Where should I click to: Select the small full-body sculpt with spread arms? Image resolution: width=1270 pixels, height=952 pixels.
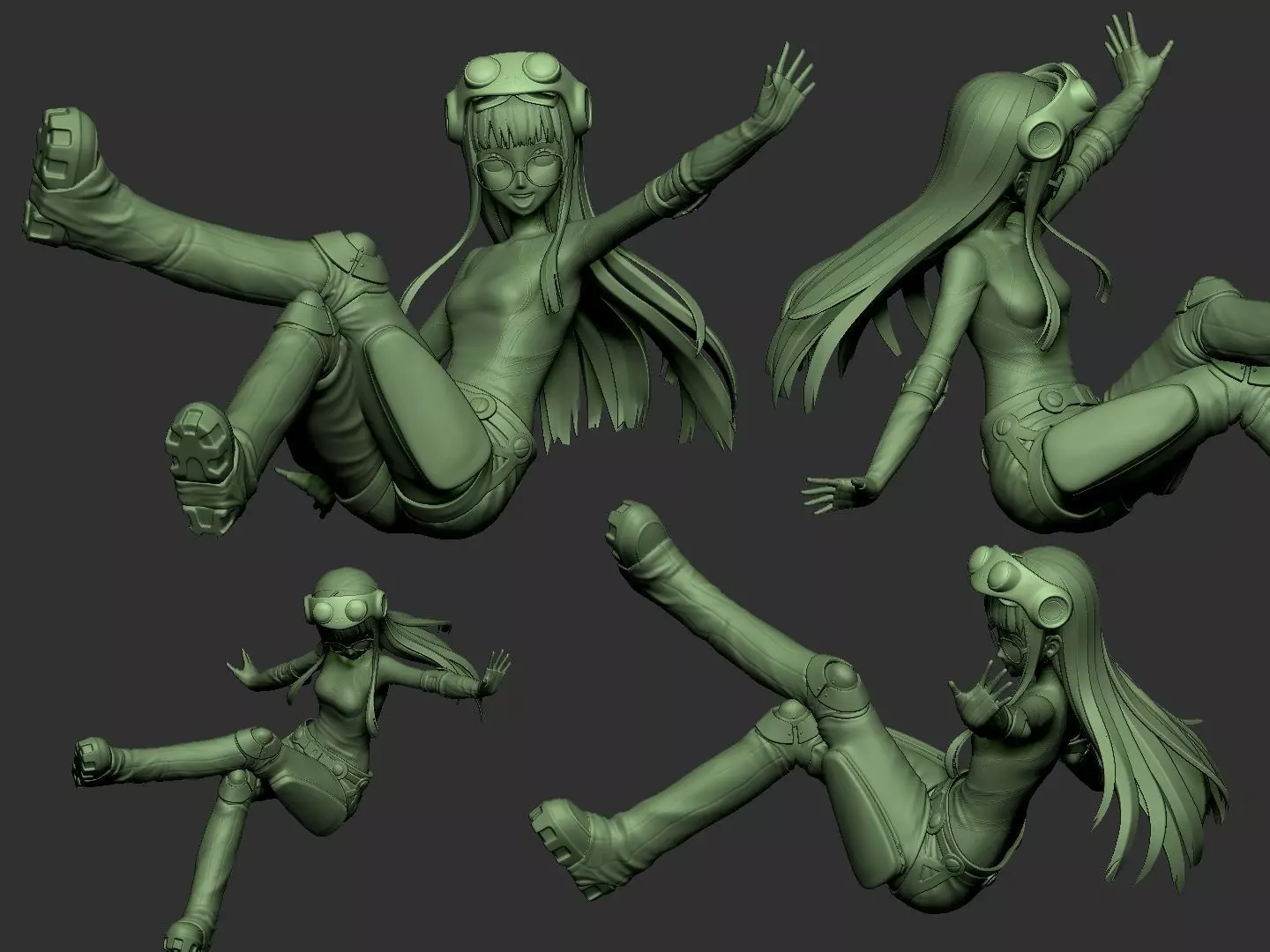[x=291, y=758]
